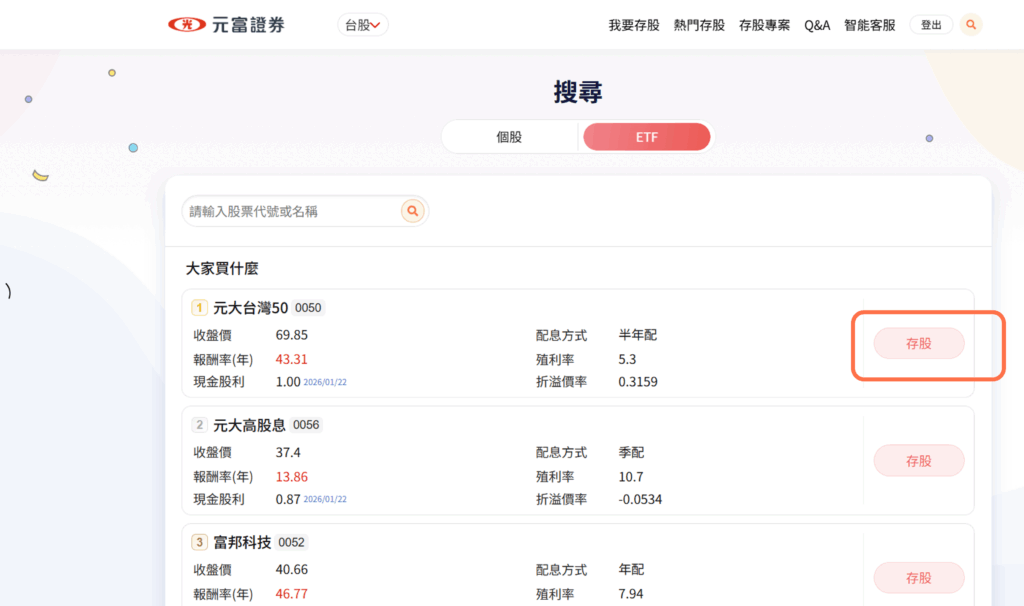Go to 熱門存股 menu item
This screenshot has width=1024, height=606.
point(699,25)
